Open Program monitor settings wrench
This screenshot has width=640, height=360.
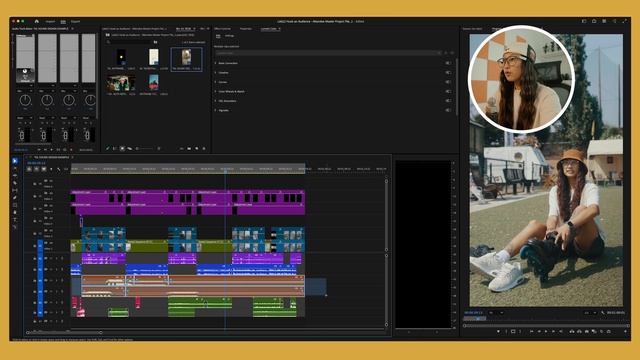[x=603, y=313]
